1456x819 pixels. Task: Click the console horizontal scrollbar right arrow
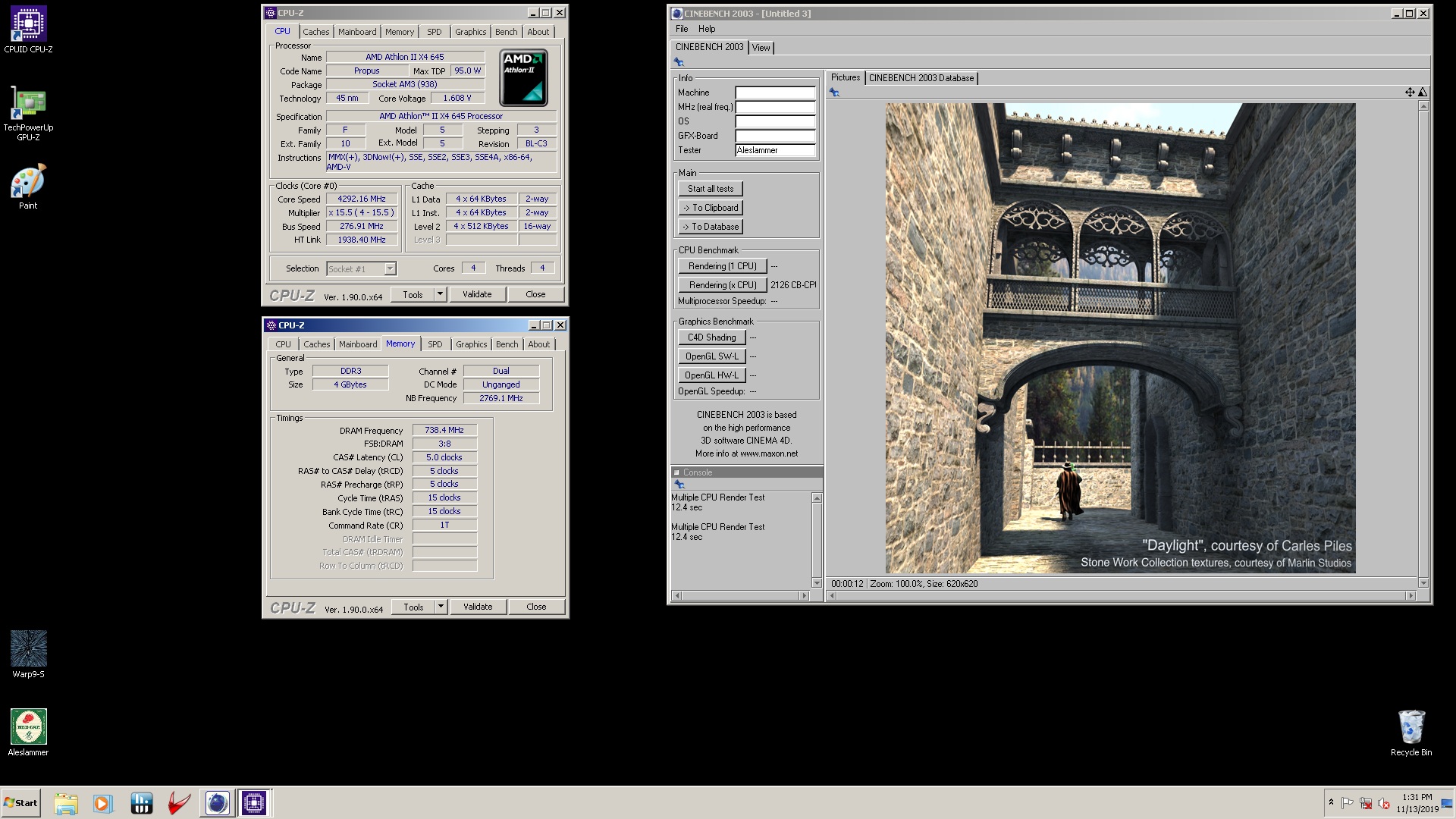[x=805, y=595]
